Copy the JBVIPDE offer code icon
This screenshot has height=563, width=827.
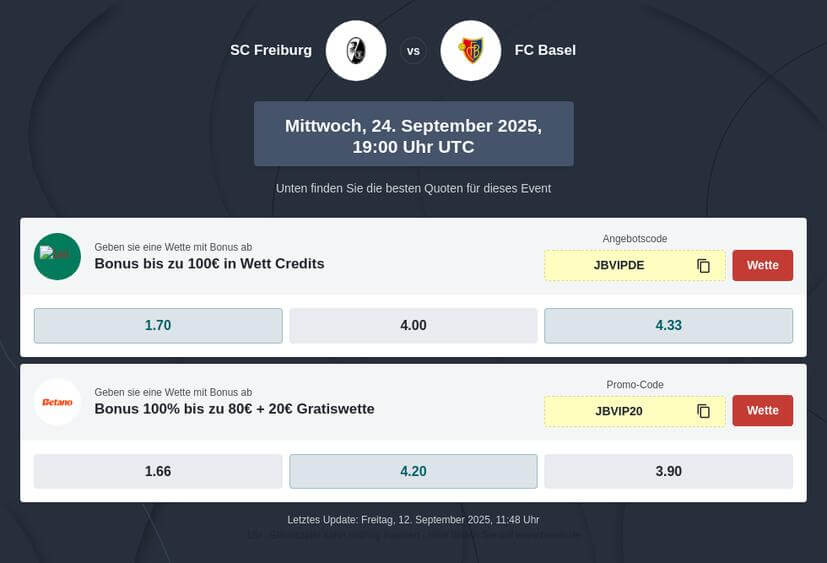(704, 265)
